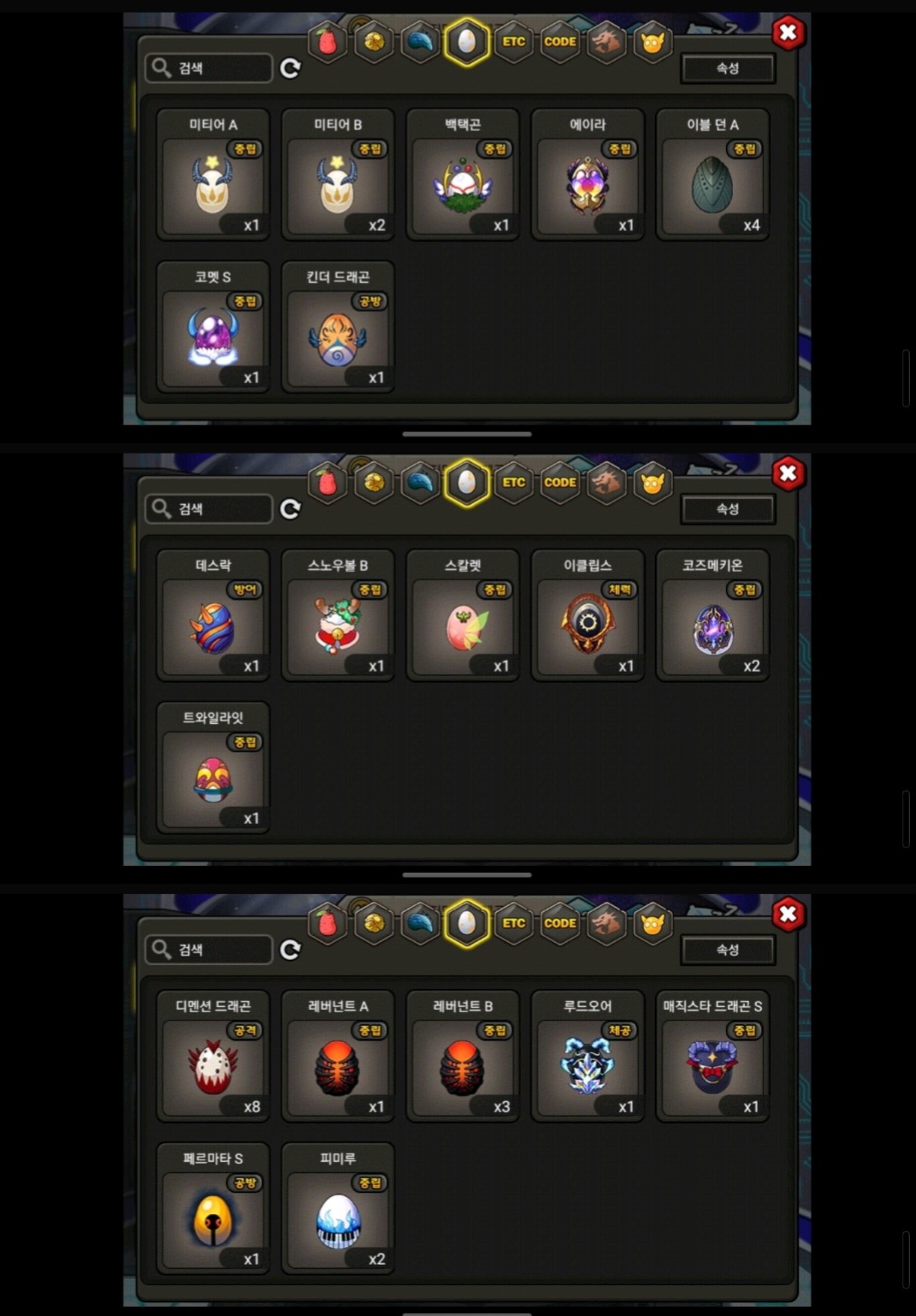
Task: Open the 이블 던 A egg
Action: click(712, 175)
